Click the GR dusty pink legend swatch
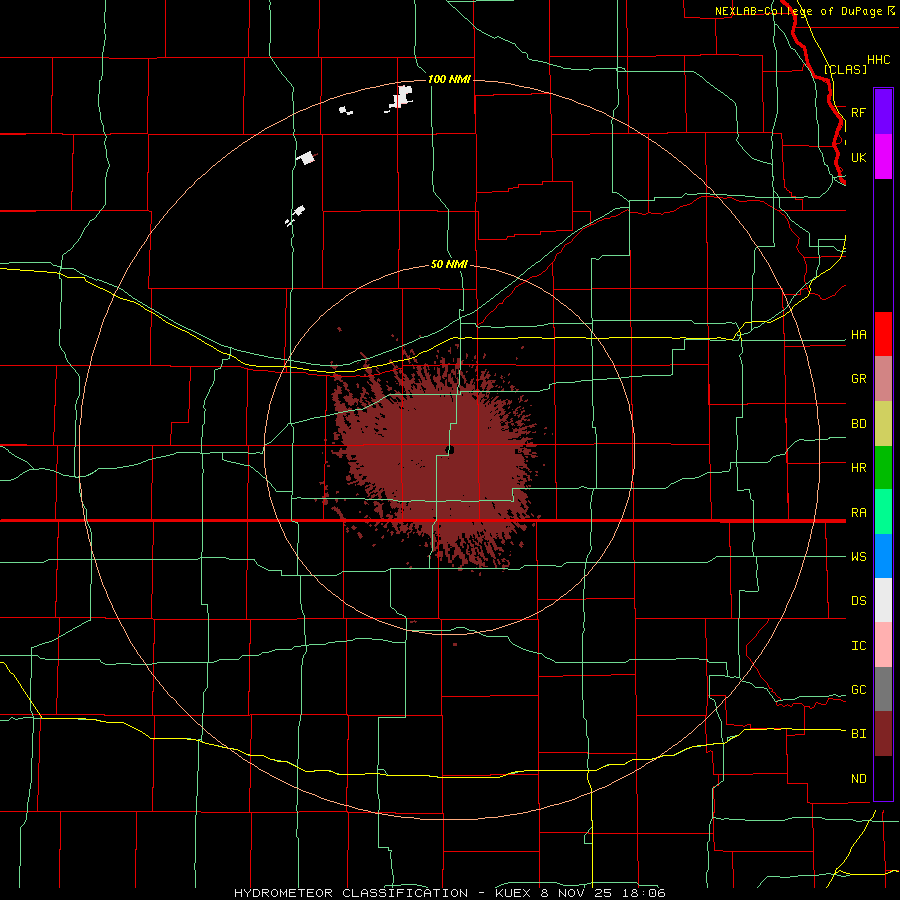 click(883, 379)
